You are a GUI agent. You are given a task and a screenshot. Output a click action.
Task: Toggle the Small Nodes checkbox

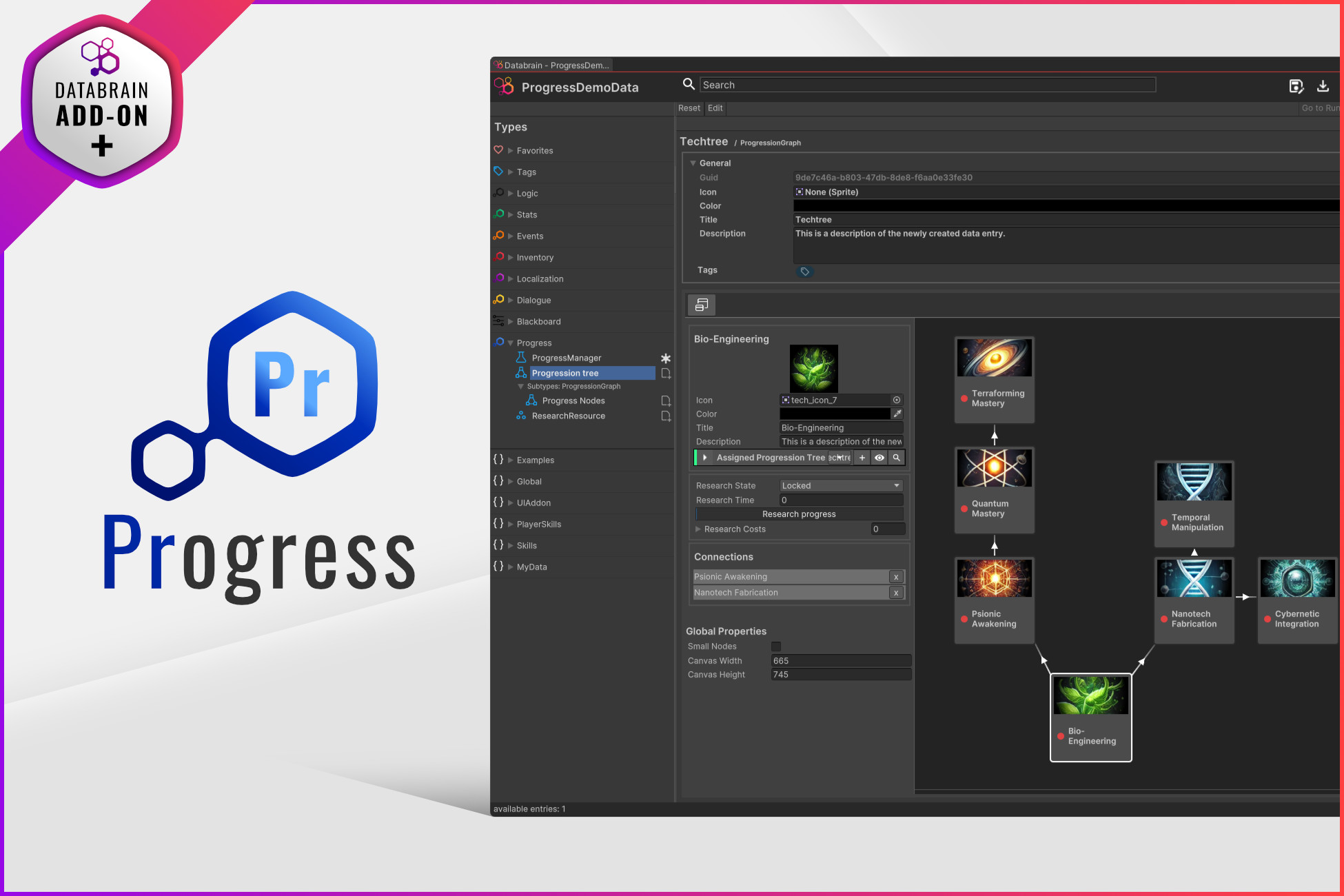(776, 646)
